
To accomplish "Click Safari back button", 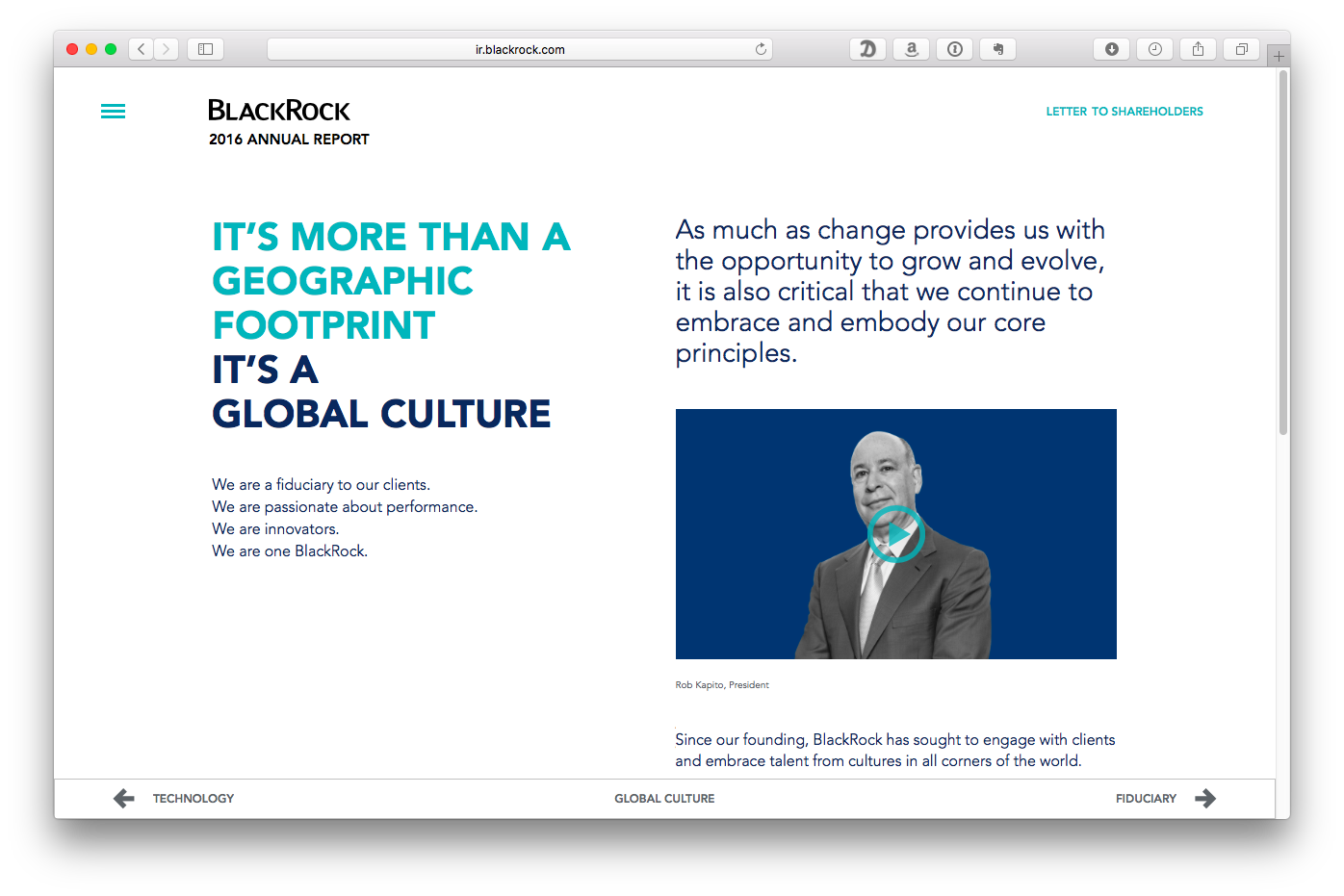I will (142, 49).
